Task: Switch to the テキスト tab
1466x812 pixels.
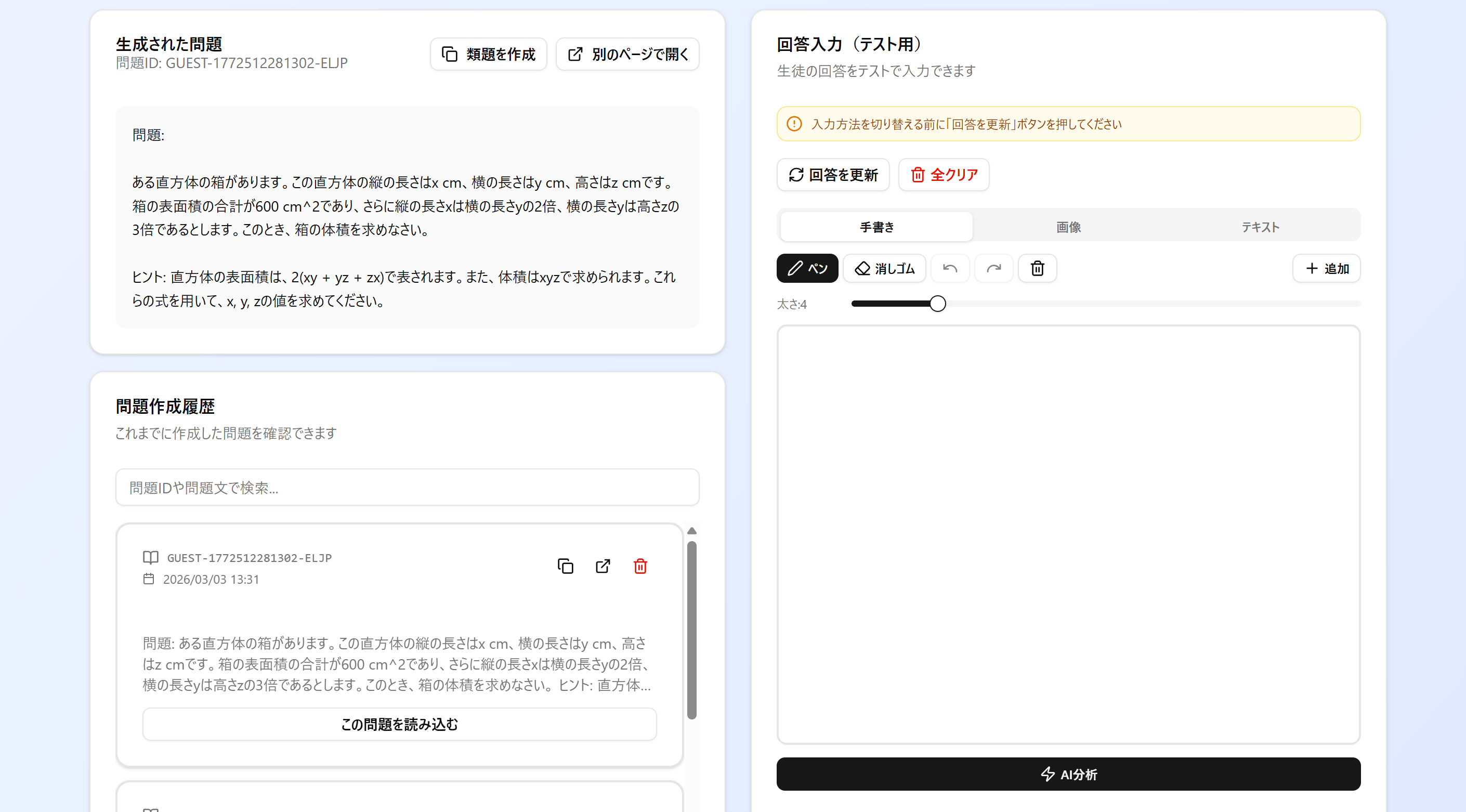Action: pyautogui.click(x=1260, y=227)
